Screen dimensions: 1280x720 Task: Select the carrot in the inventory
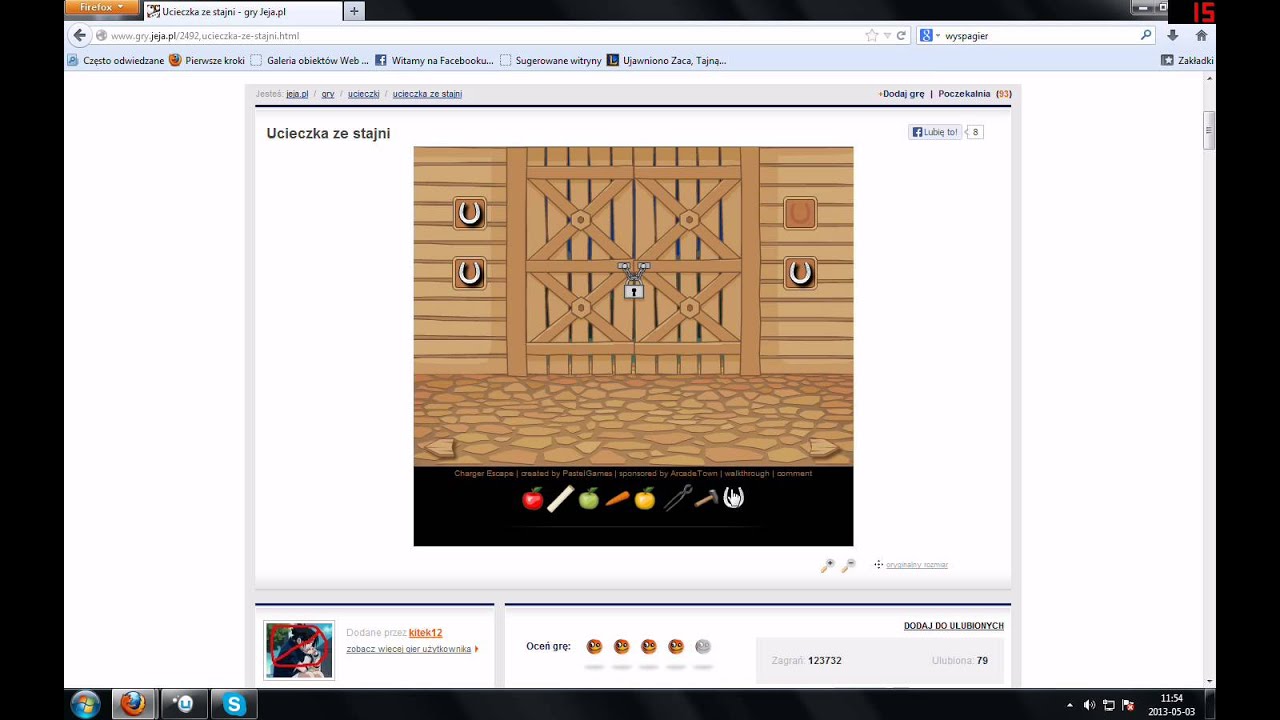617,498
